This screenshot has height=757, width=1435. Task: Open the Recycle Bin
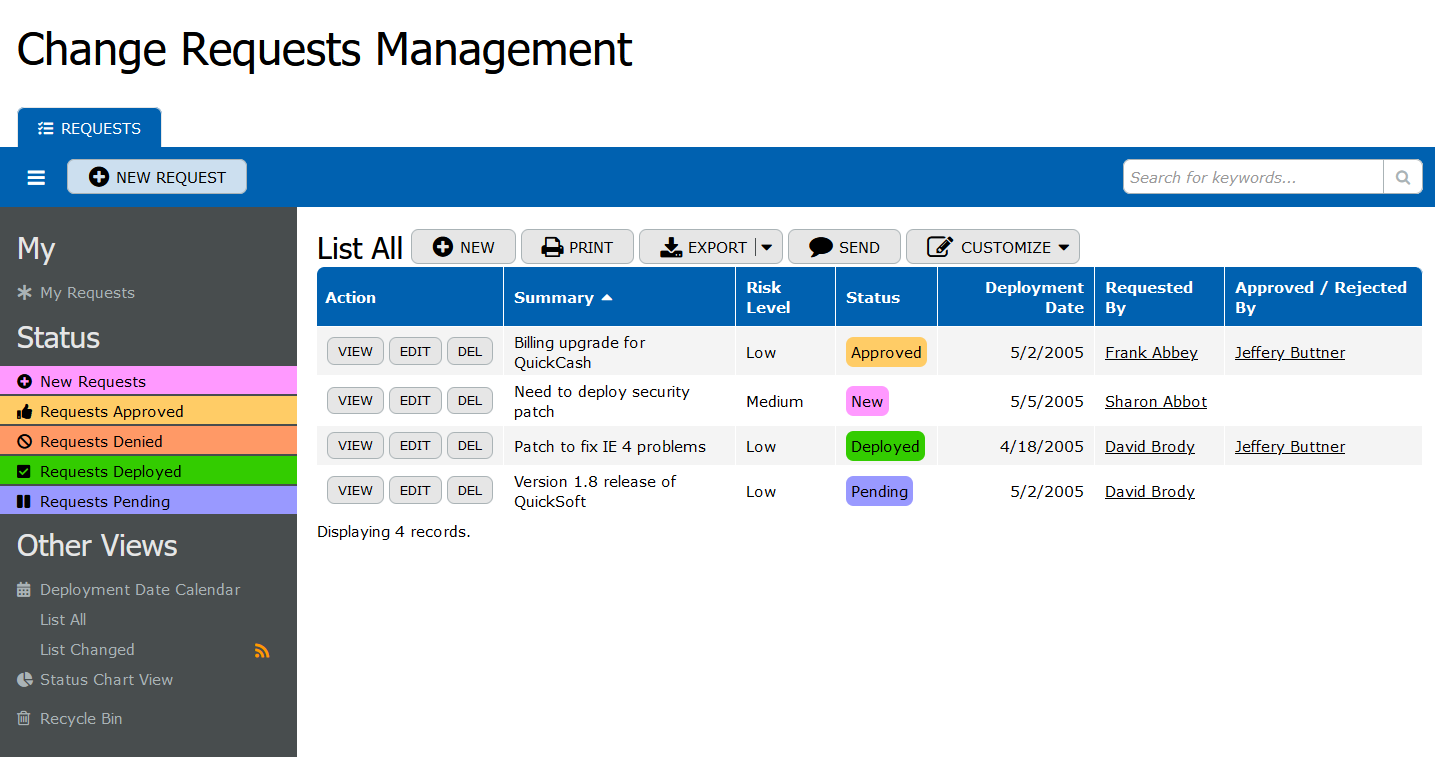[80, 719]
